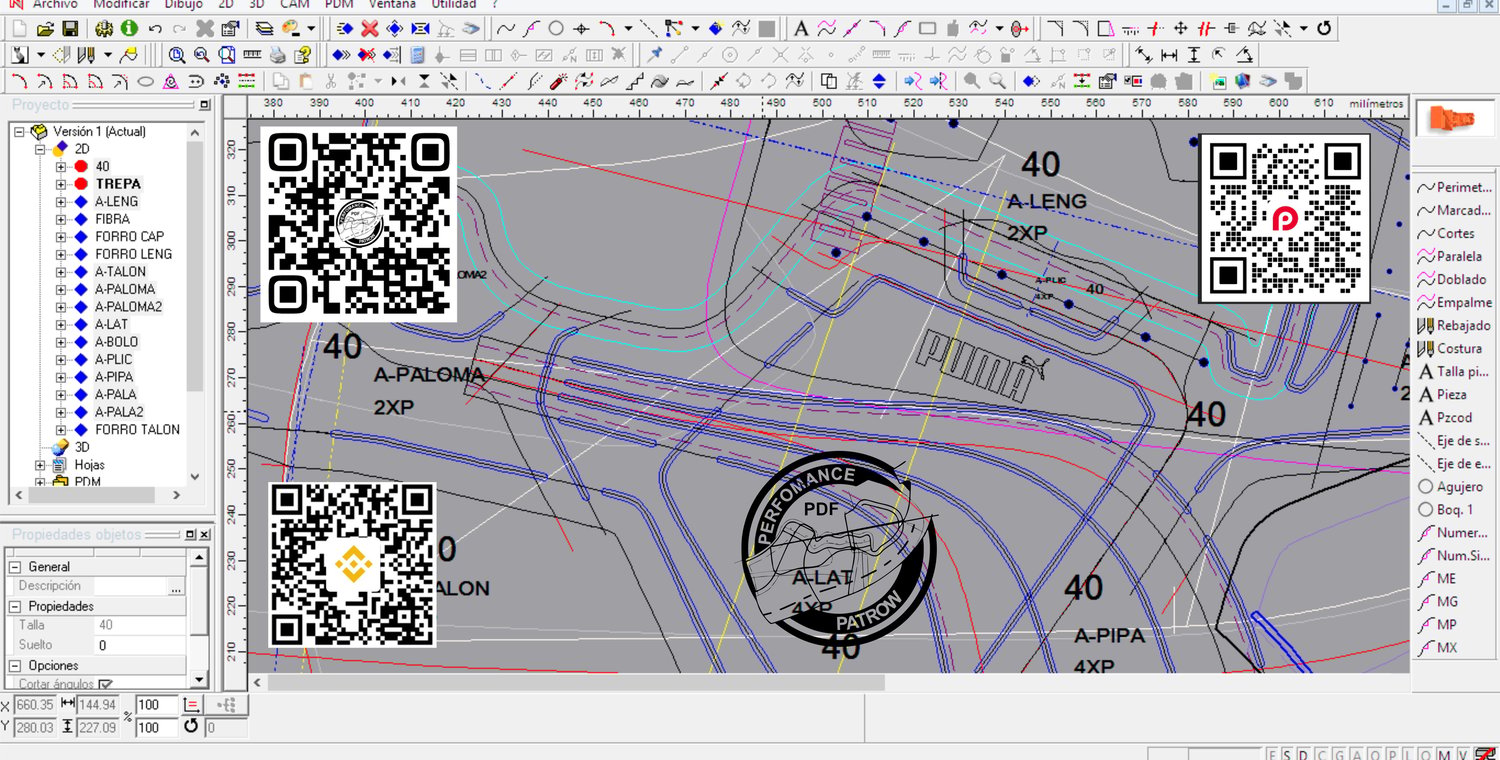Screen dimensions: 1500x760
Task: Save with the floppy disk icon
Action: point(70,28)
